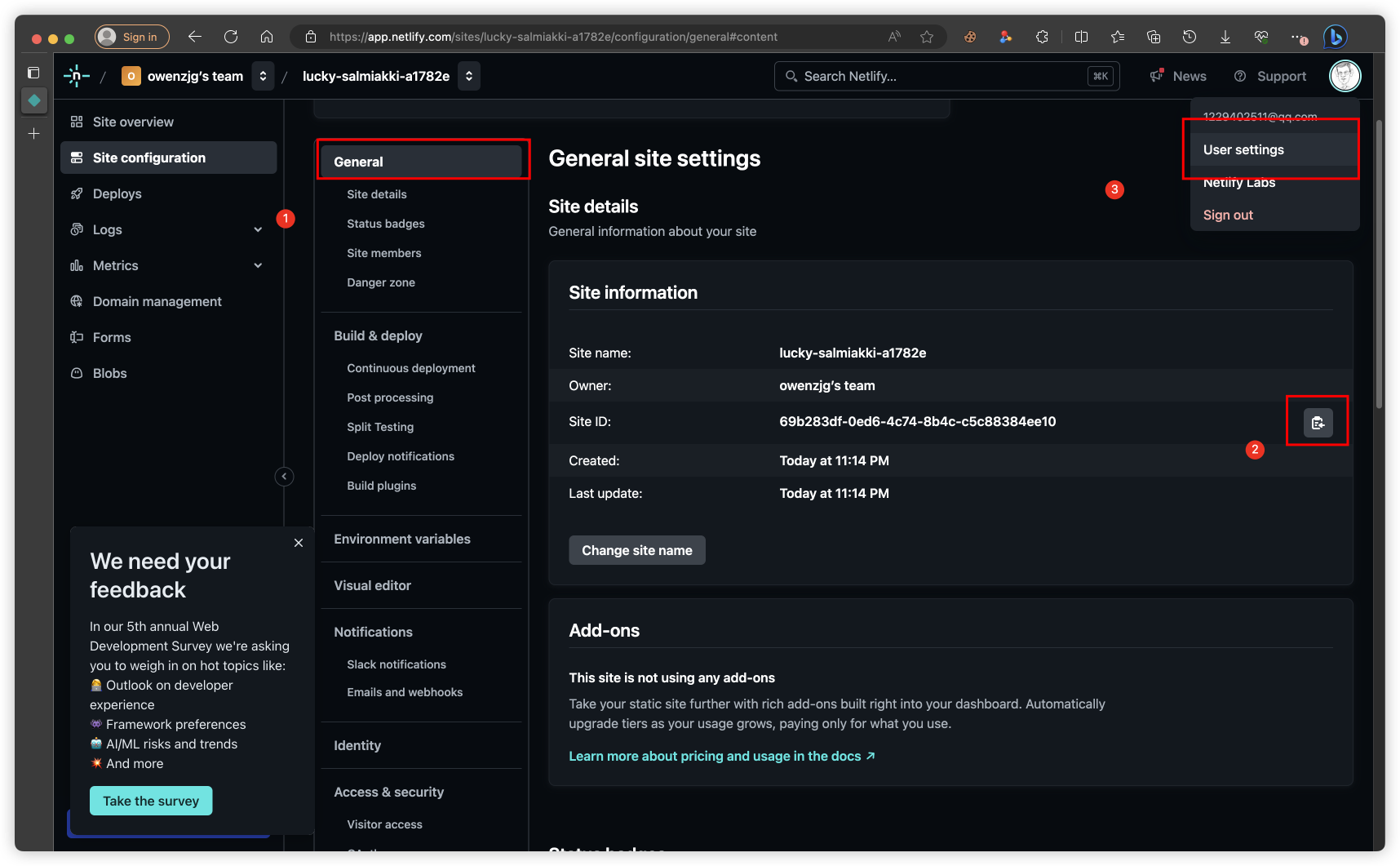
Task: Open the site switcher dropdown
Action: (469, 76)
